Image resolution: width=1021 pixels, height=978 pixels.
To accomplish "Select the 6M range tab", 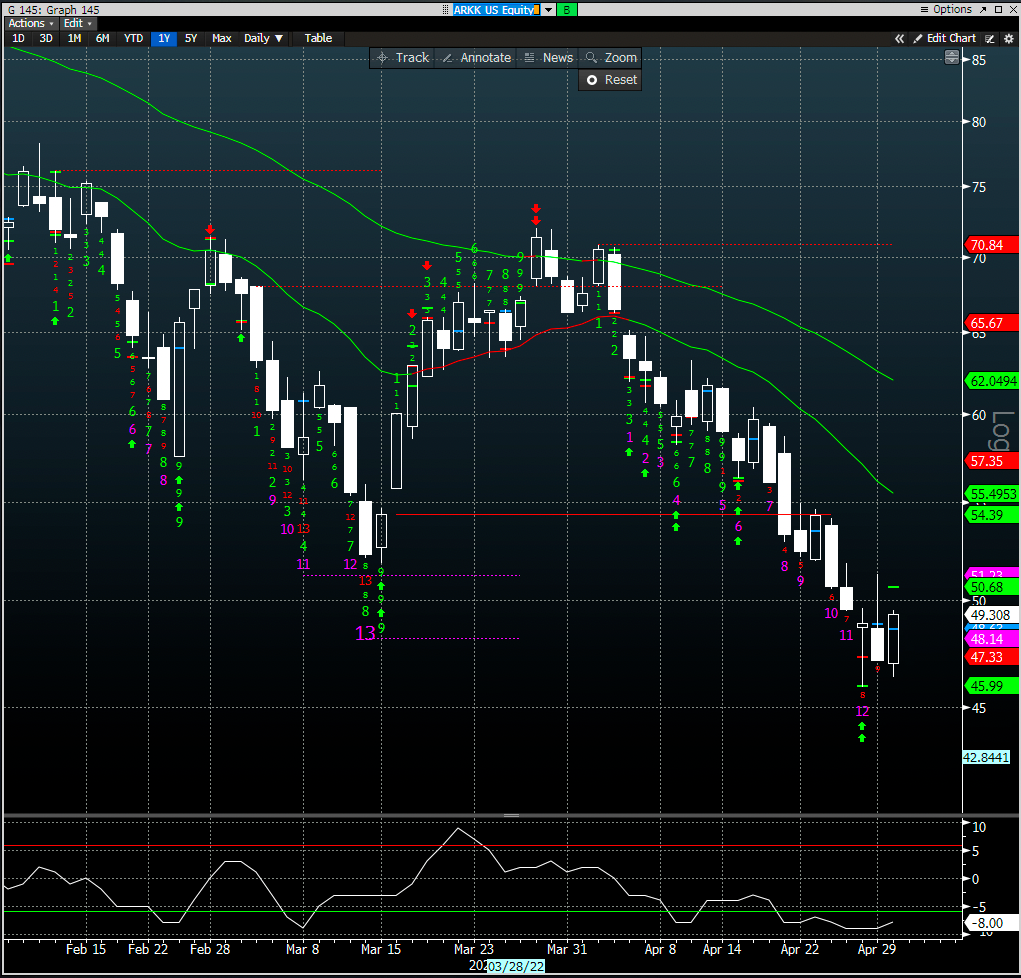I will 102,38.
